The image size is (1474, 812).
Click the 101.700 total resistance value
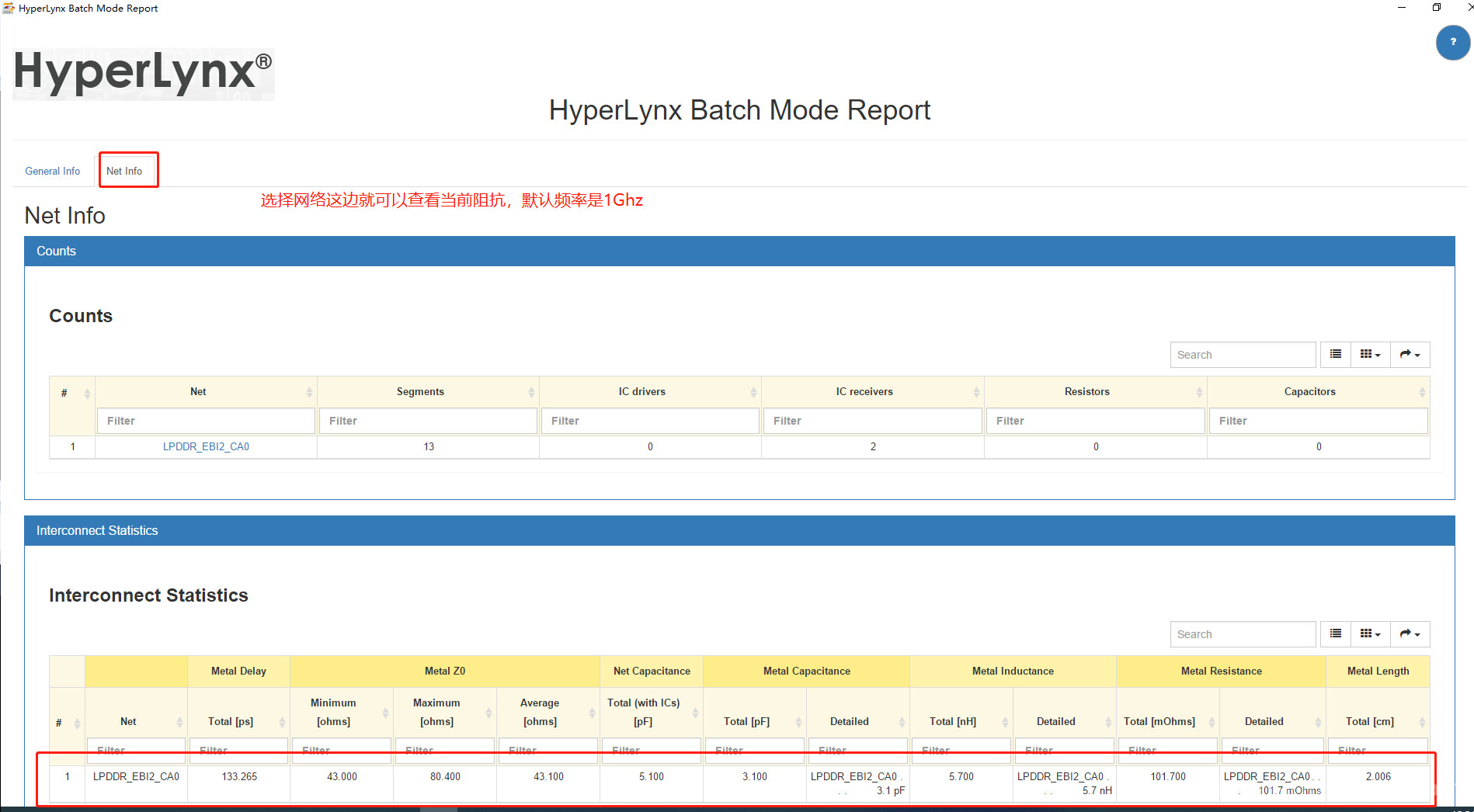point(1168,776)
